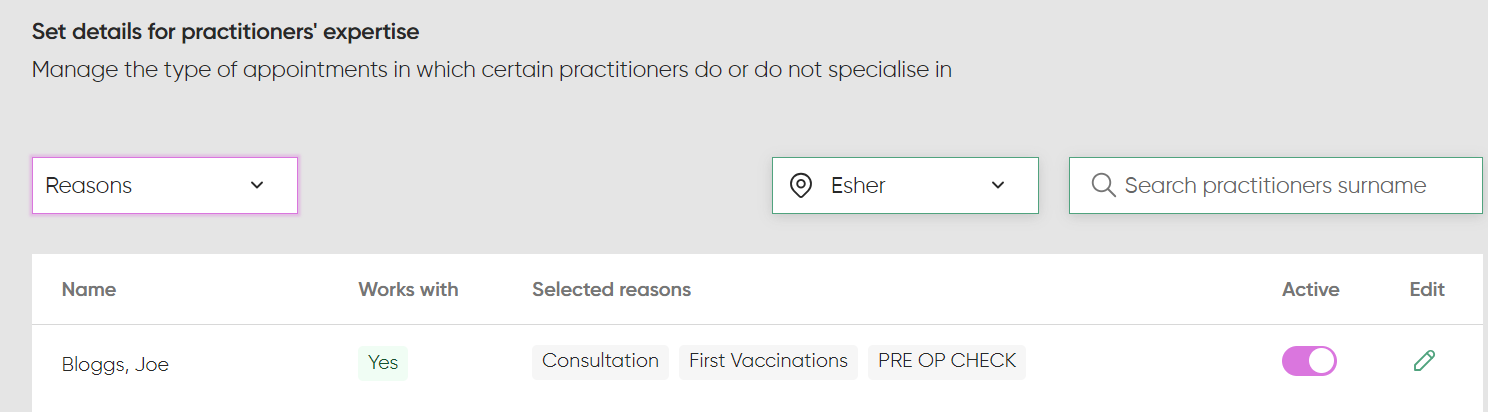Click the practitioners' expertise heading text
This screenshot has height=412, width=1488.
225,32
